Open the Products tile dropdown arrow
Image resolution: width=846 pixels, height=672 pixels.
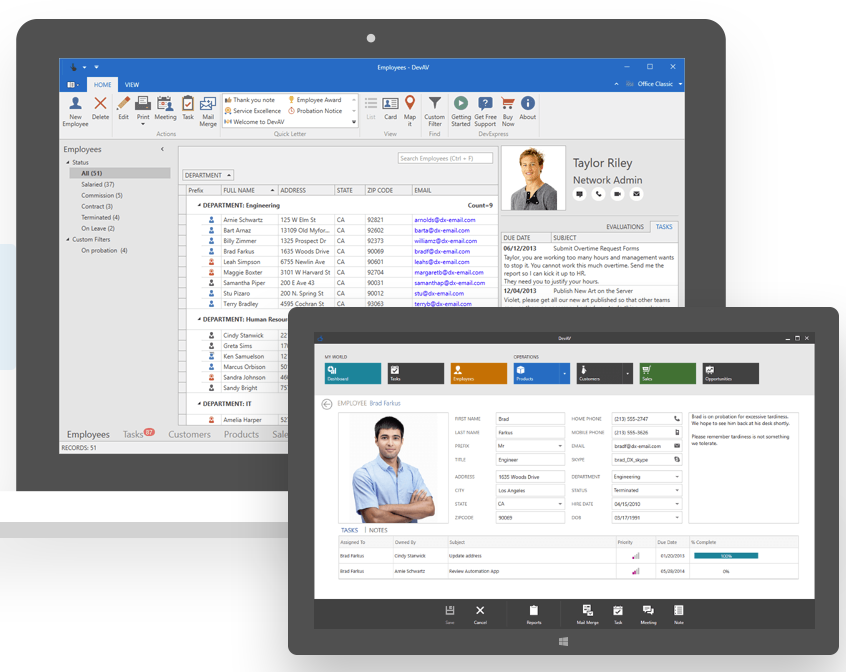click(x=564, y=373)
